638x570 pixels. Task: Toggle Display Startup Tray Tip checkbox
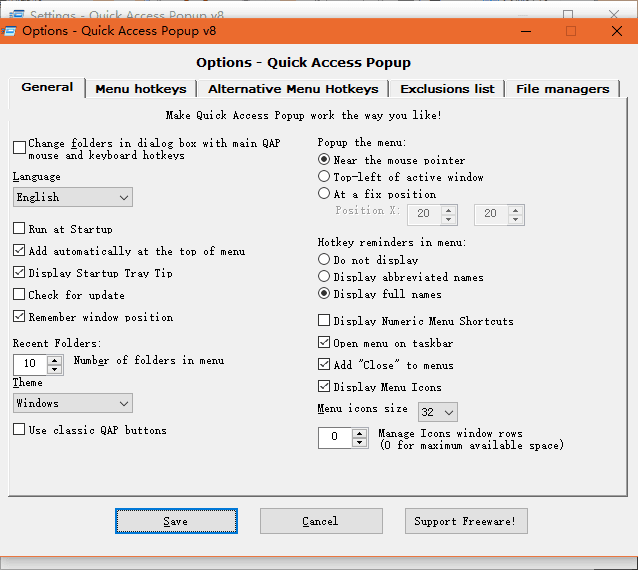pos(19,272)
